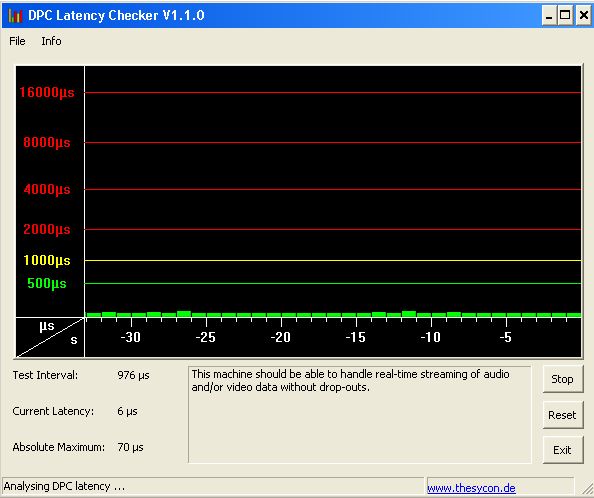Click the -15 marker on the time axis
Viewport: 594px width, 498px height.
click(x=355, y=337)
